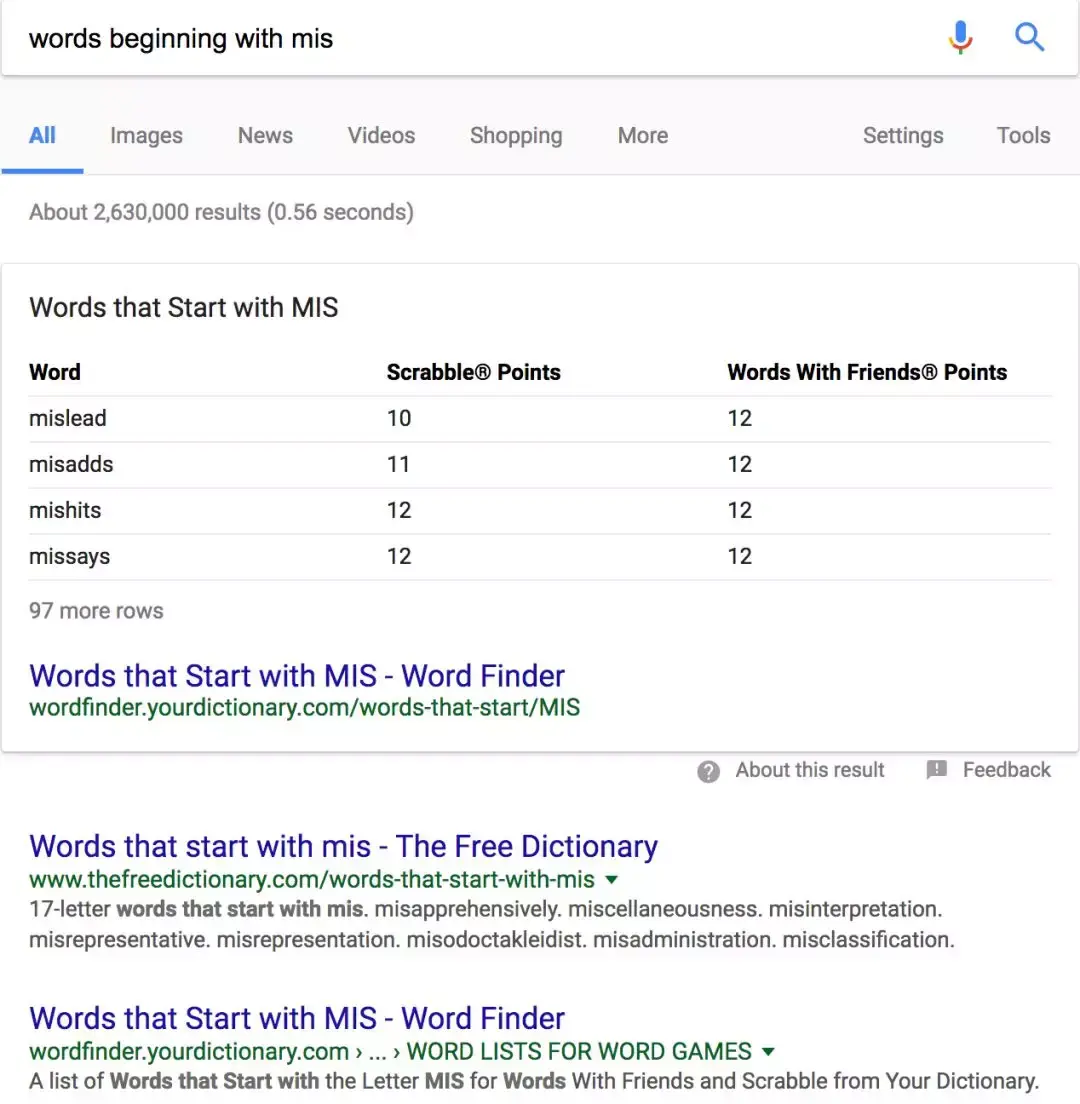This screenshot has width=1080, height=1104.
Task: Click the microphone icon for voice search
Action: (960, 37)
